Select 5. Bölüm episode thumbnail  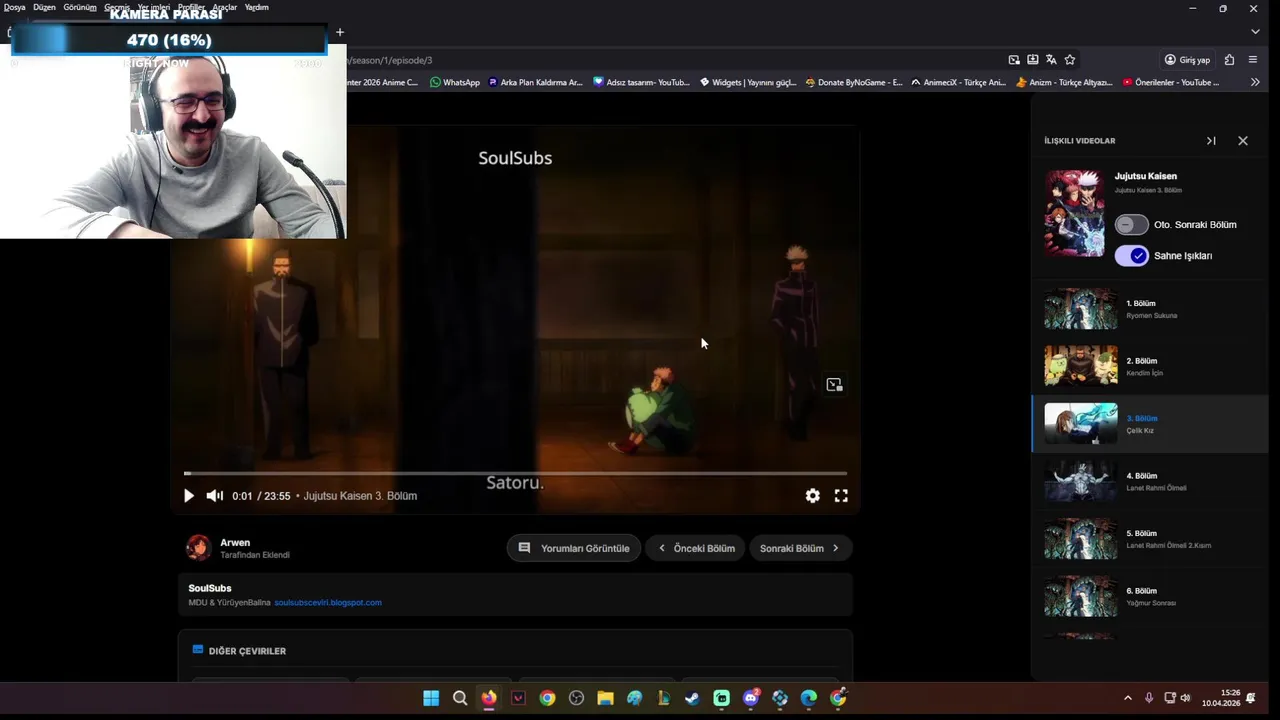(x=1081, y=539)
